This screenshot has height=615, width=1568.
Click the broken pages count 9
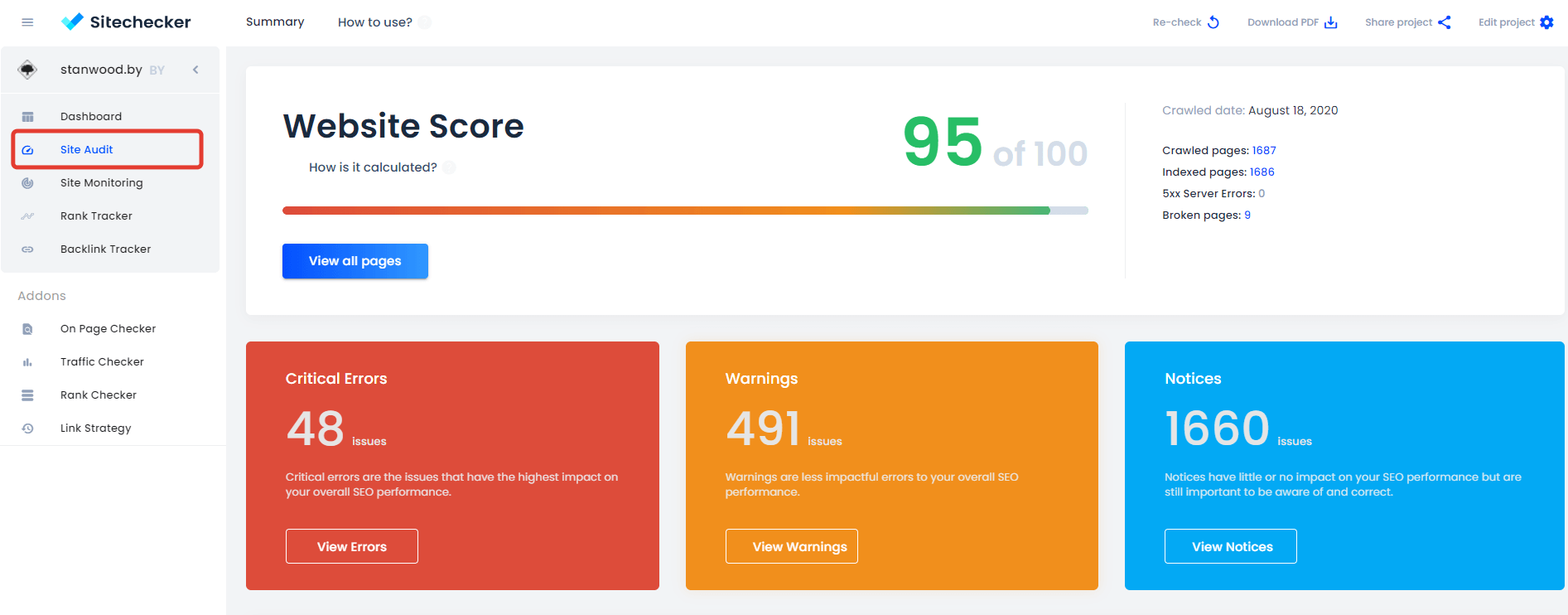(x=1247, y=215)
